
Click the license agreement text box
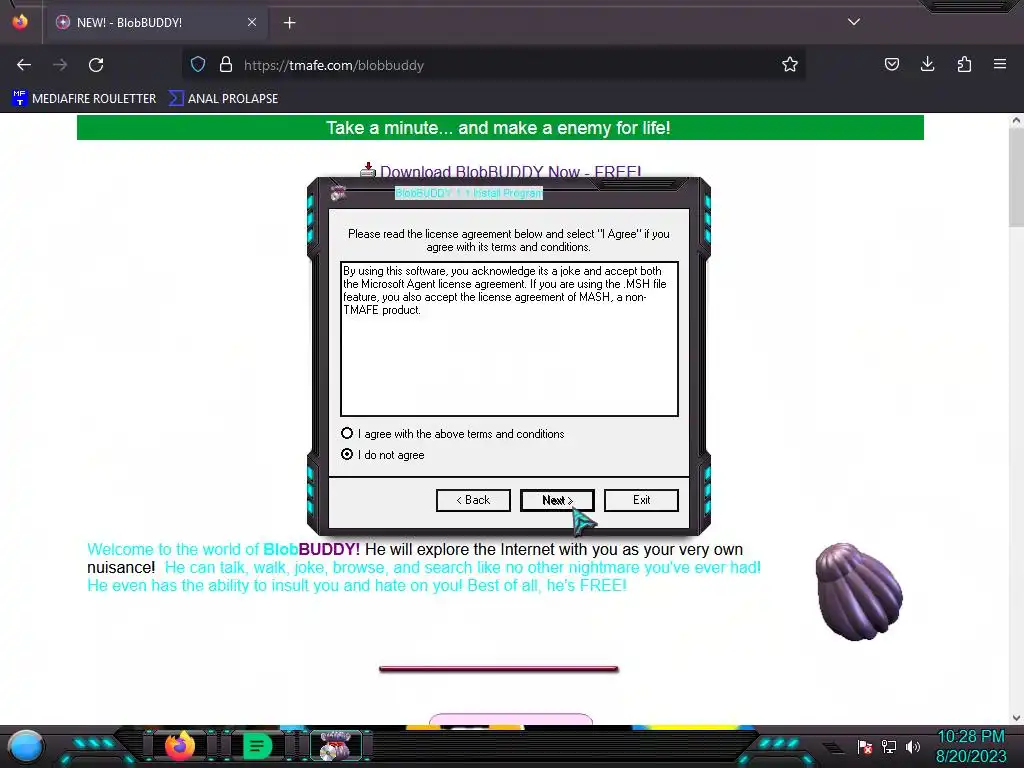click(509, 339)
